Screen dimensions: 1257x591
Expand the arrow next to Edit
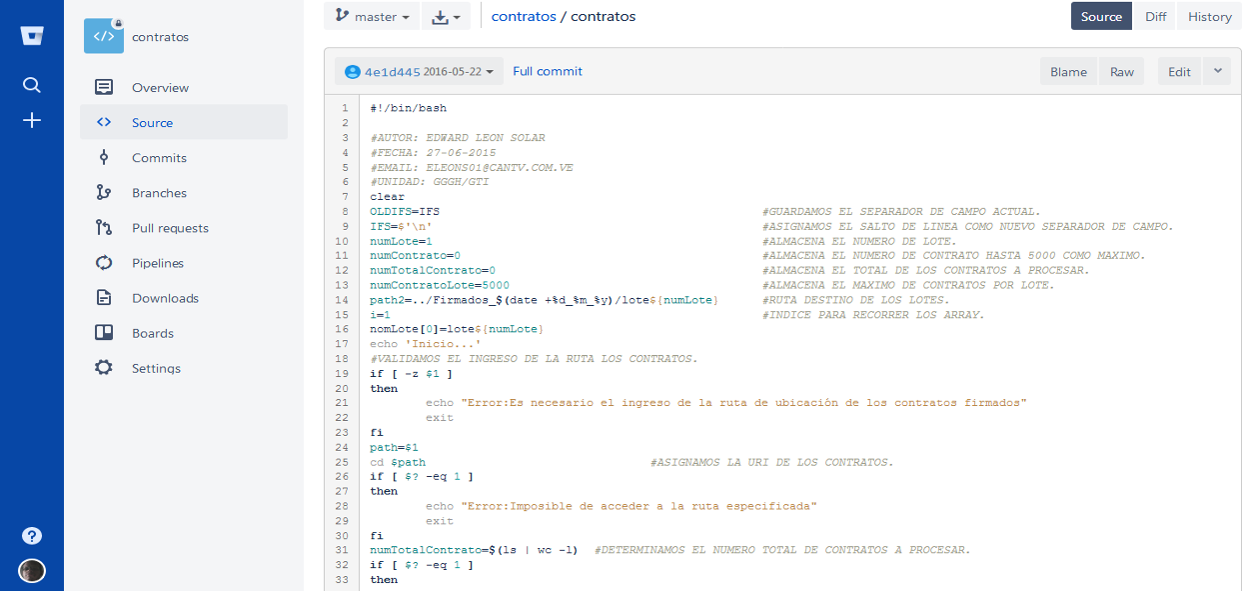[x=1217, y=71]
